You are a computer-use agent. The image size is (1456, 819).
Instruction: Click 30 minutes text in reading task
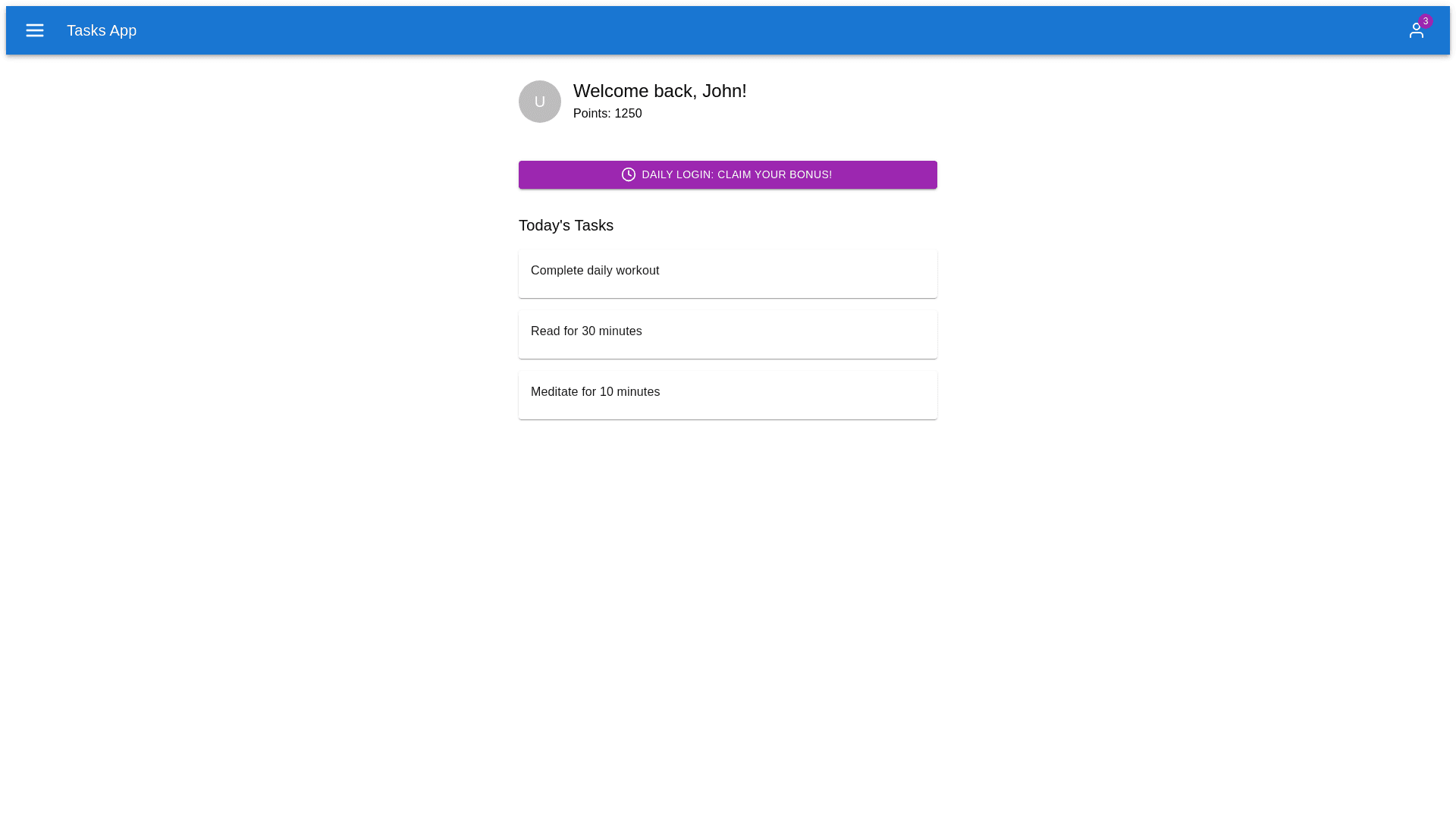[611, 331]
